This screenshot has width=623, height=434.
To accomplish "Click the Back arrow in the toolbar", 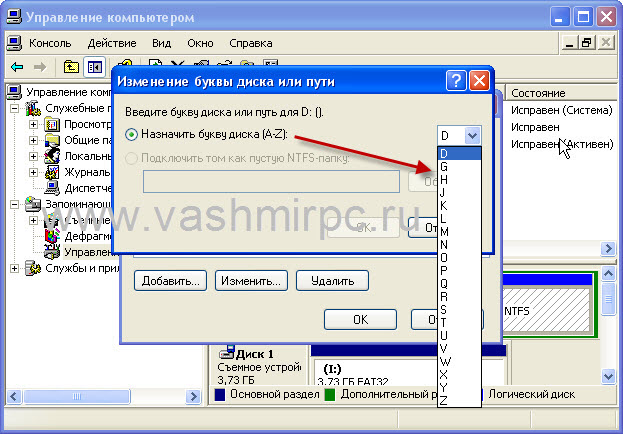I will coord(17,67).
